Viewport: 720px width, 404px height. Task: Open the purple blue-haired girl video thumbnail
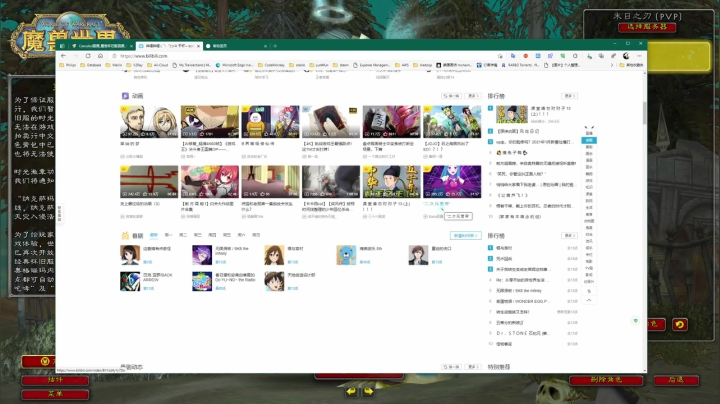point(452,182)
